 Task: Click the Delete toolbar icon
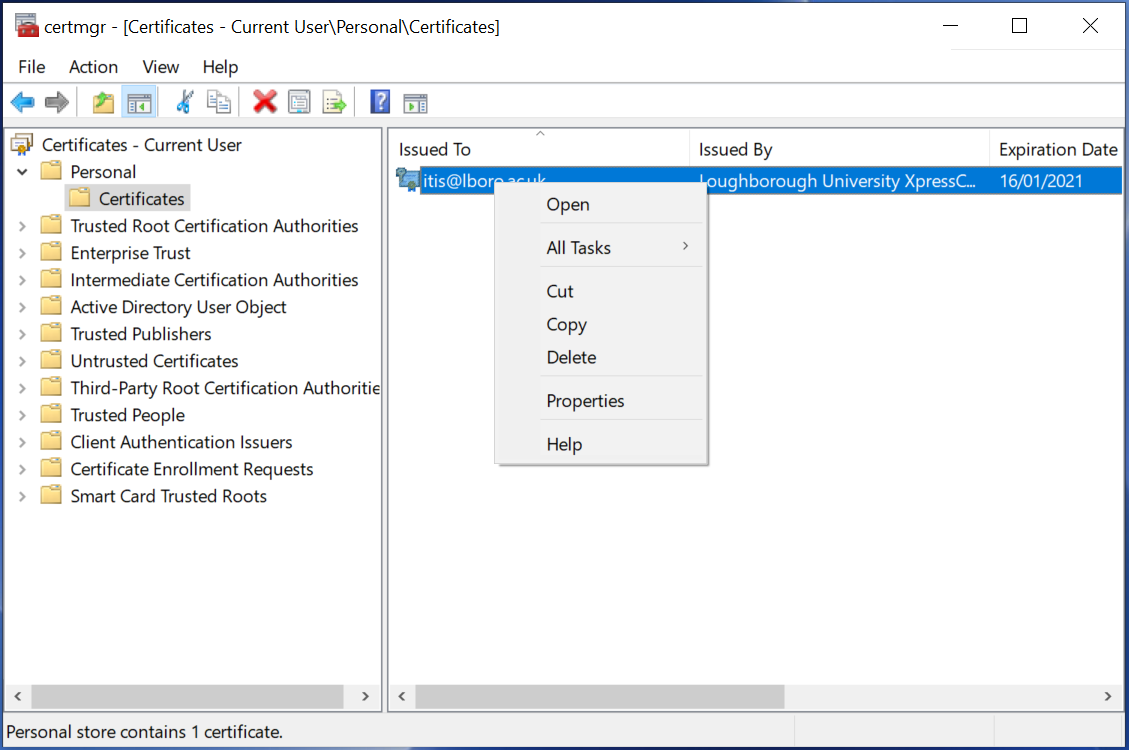[264, 101]
